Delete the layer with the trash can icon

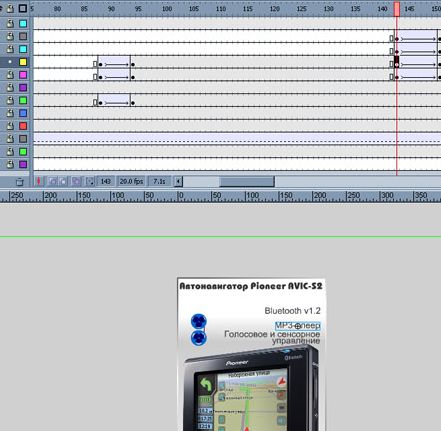click(x=20, y=182)
